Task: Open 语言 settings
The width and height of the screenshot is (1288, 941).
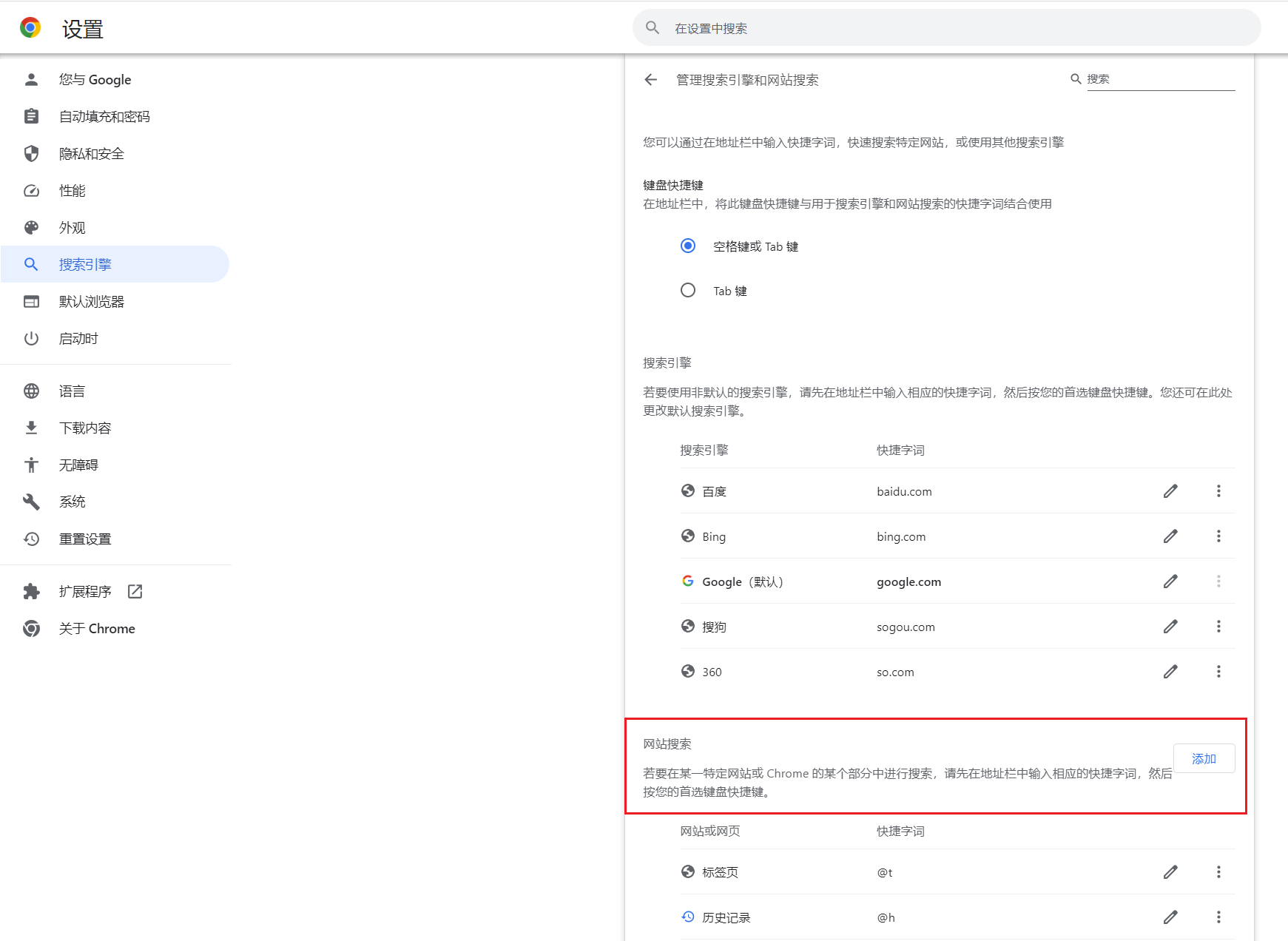Action: (115, 391)
